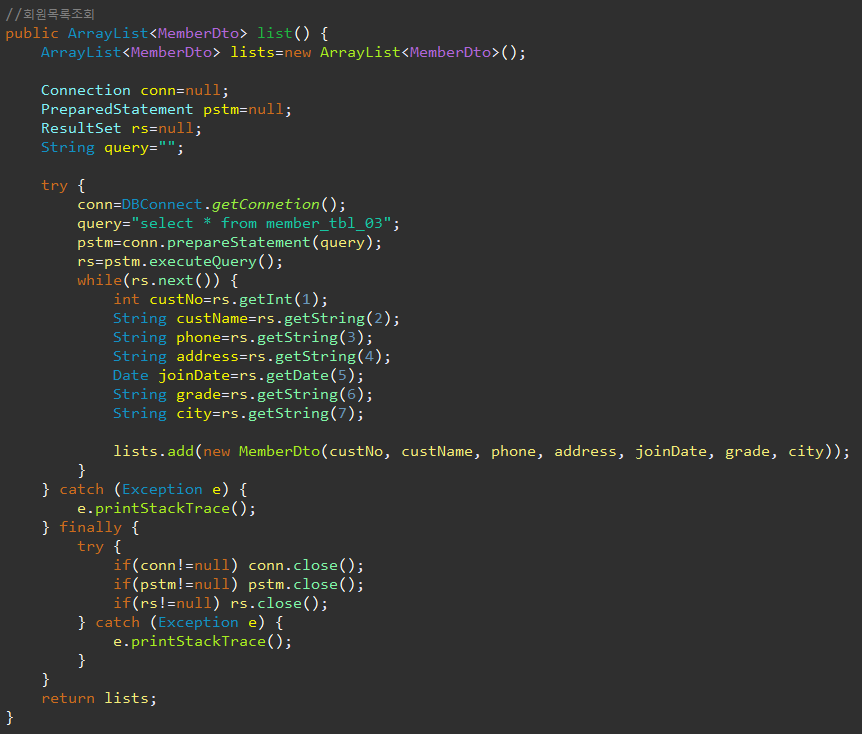Click the line "PreparedStatement pstm=null;"
This screenshot has width=862, height=734.
(x=166, y=109)
